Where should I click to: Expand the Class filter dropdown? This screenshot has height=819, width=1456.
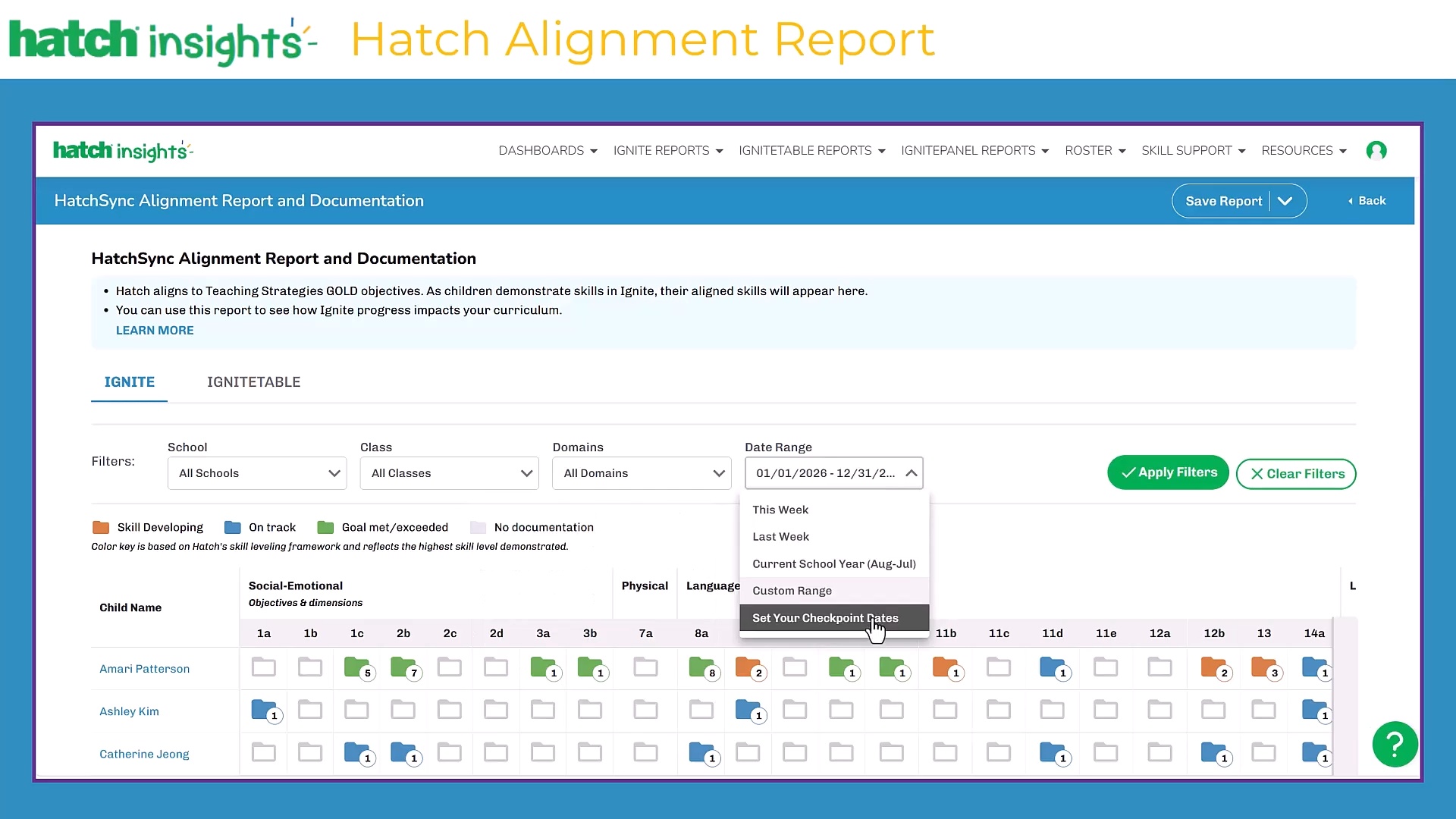click(x=450, y=473)
